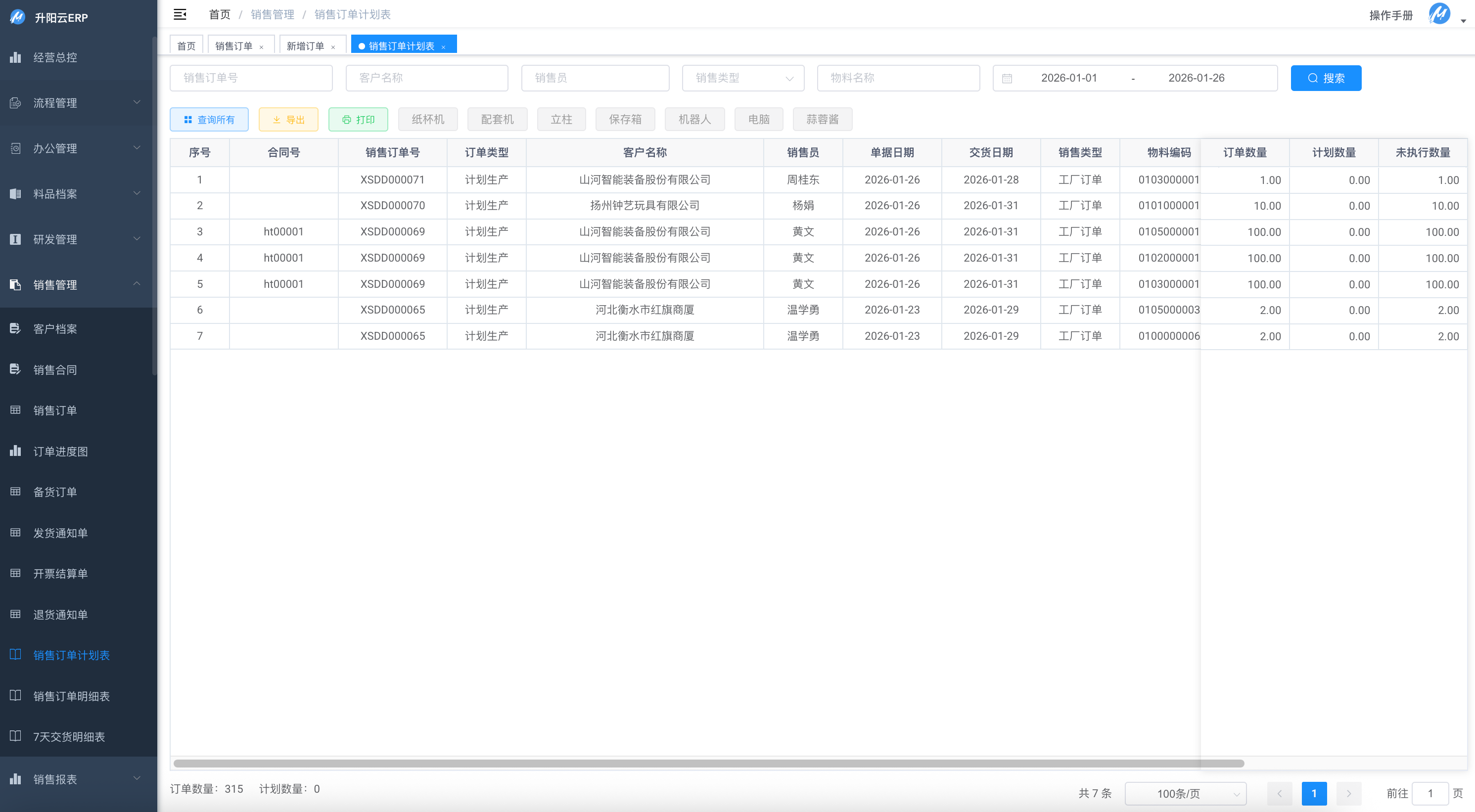The width and height of the screenshot is (1475, 812).
Task: Open 客户档案 from sidebar menu
Action: [55, 329]
